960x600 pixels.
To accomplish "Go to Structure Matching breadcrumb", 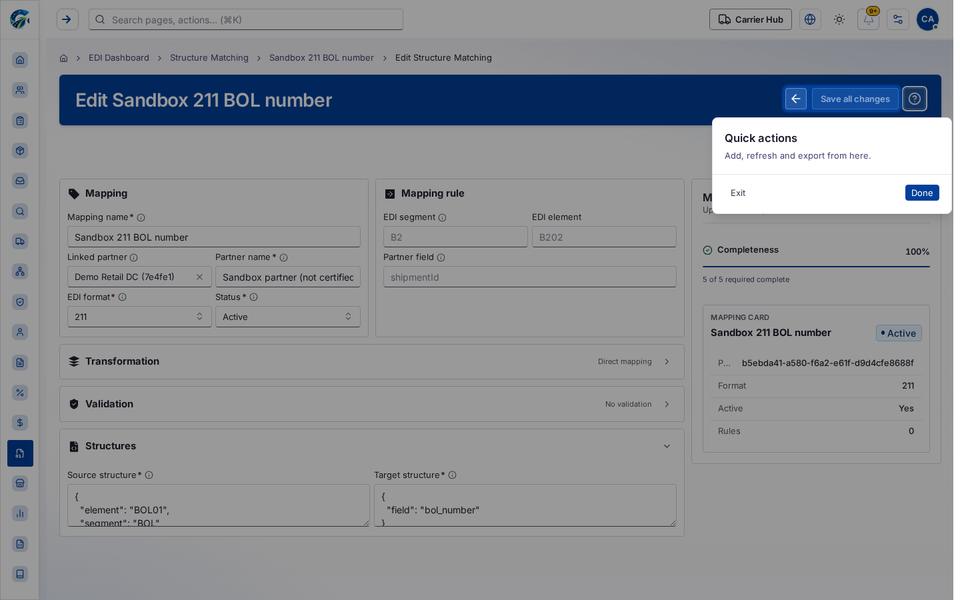I will tap(209, 58).
